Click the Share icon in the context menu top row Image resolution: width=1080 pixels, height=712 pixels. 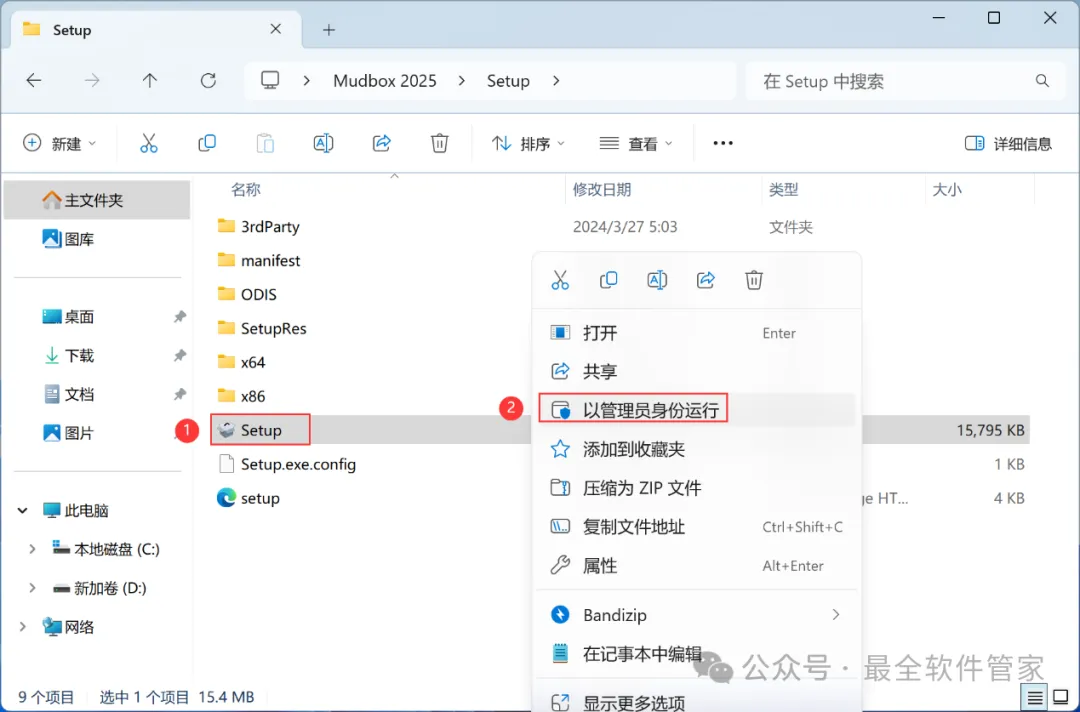click(x=705, y=280)
